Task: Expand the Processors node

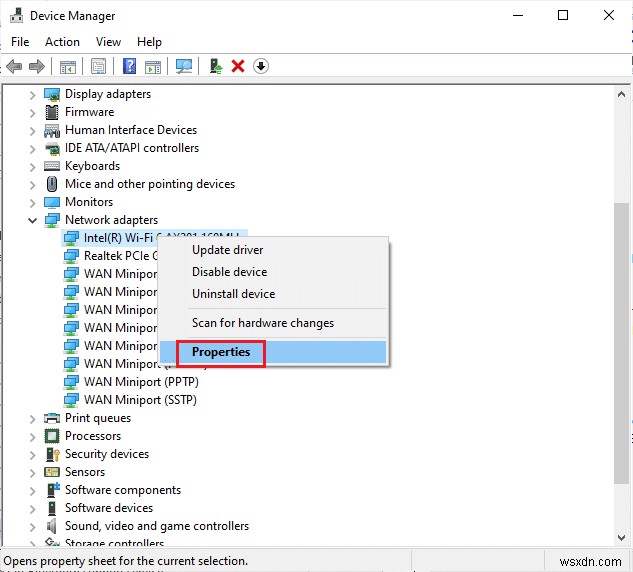Action: point(32,437)
